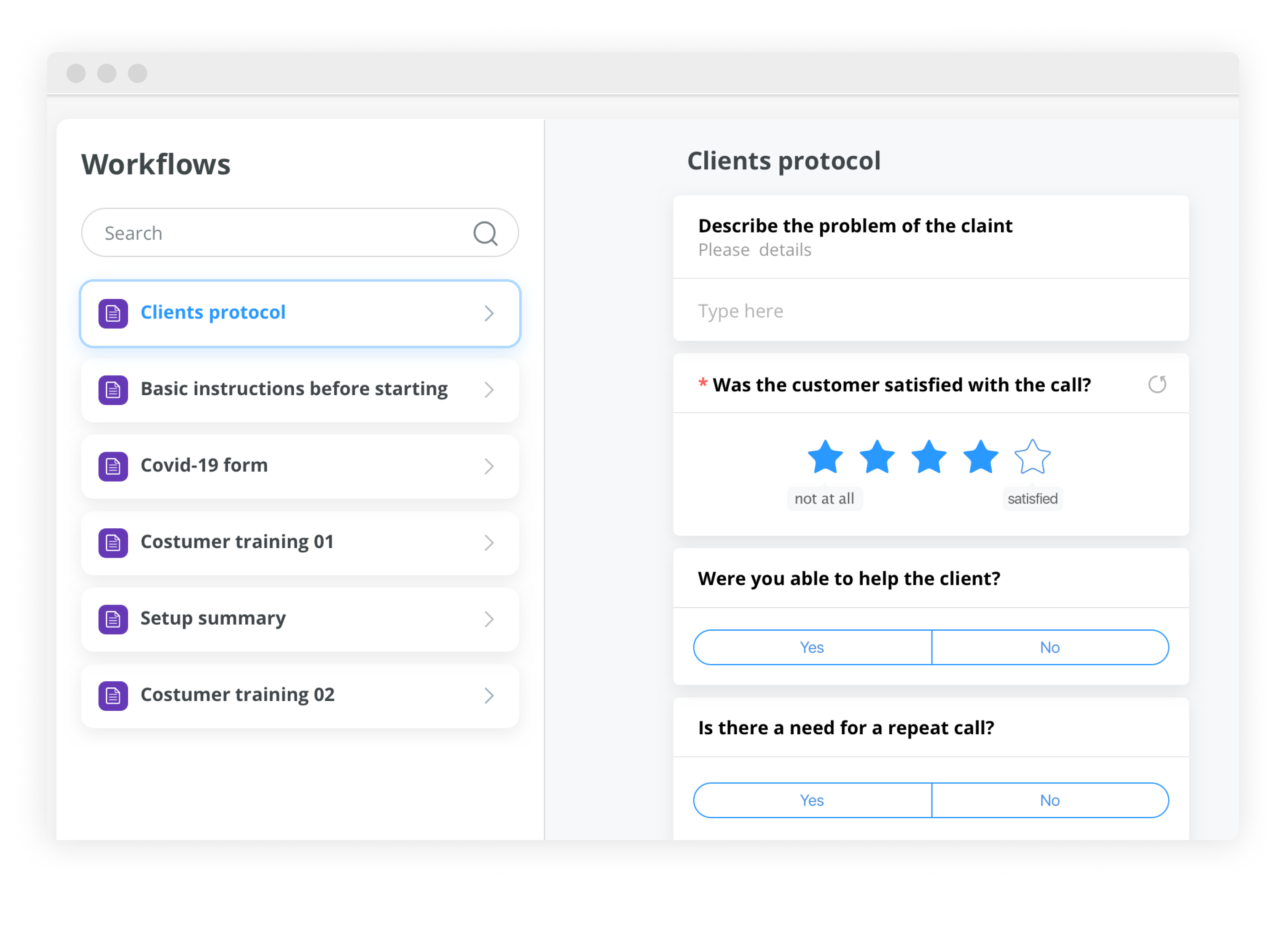Select No for helping the client
The image size is (1288, 942).
point(1050,647)
